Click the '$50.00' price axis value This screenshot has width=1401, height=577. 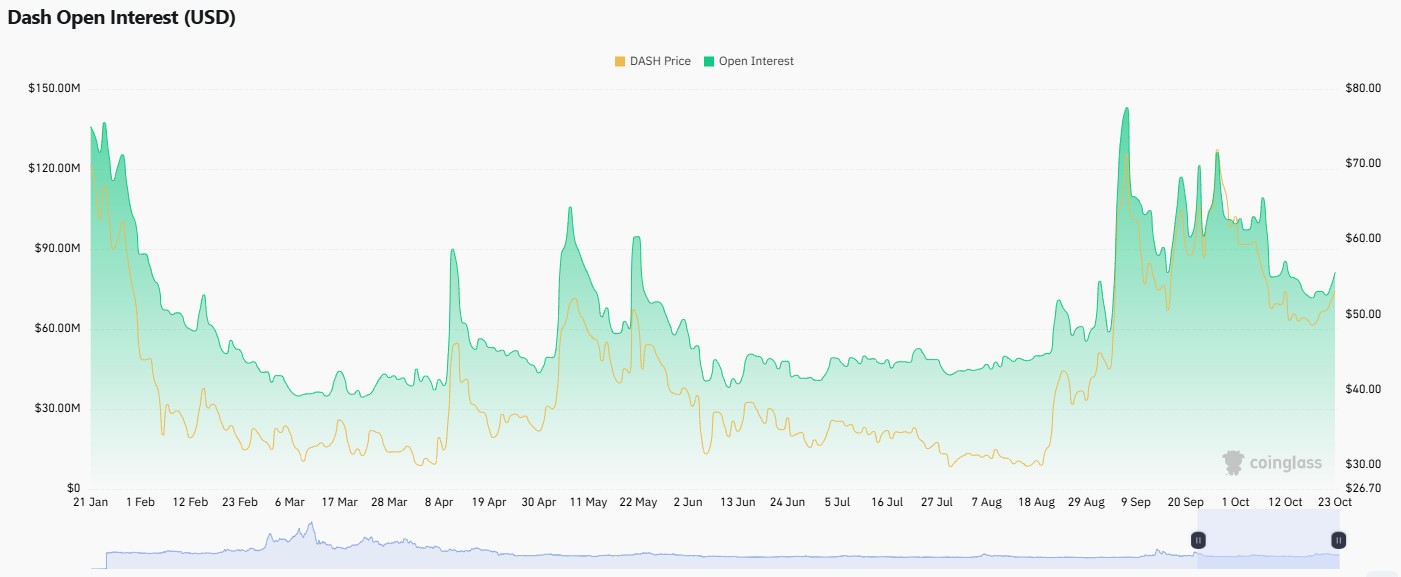pyautogui.click(x=1362, y=314)
